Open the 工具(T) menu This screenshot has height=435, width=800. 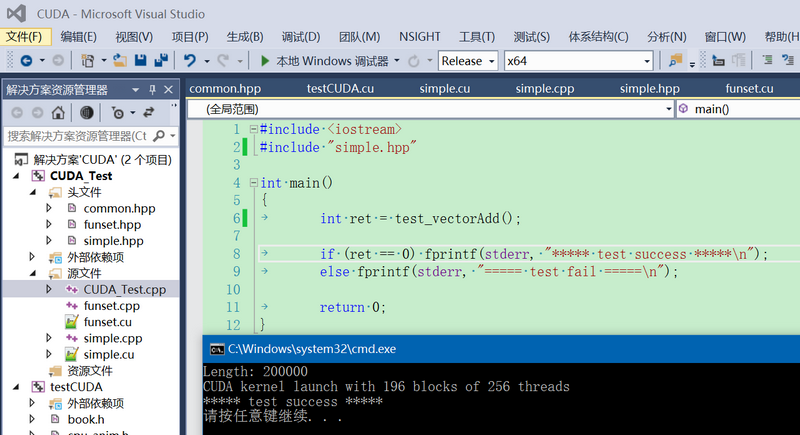477,37
